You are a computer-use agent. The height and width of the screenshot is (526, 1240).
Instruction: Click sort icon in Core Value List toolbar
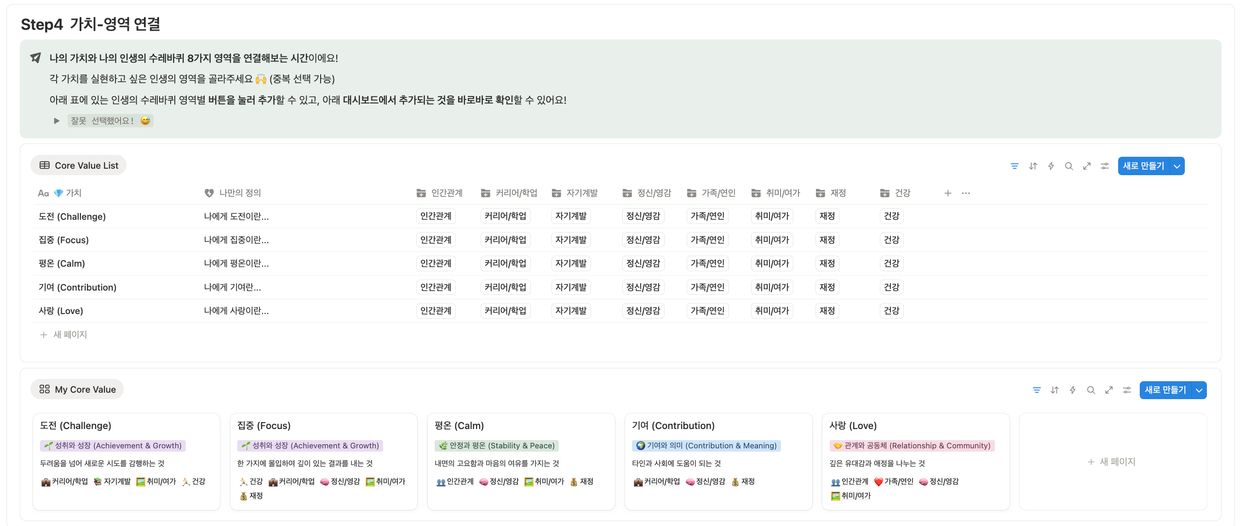click(x=1033, y=166)
